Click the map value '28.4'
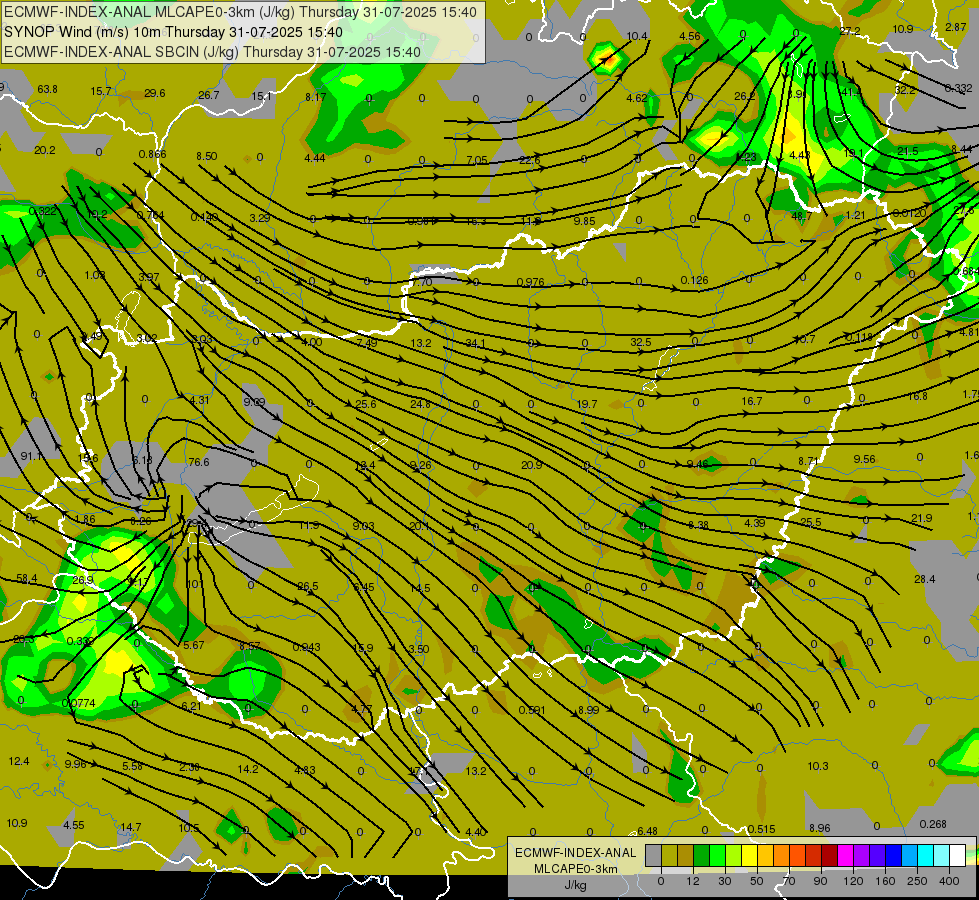Viewport: 979px width, 900px height. pyautogui.click(x=925, y=580)
